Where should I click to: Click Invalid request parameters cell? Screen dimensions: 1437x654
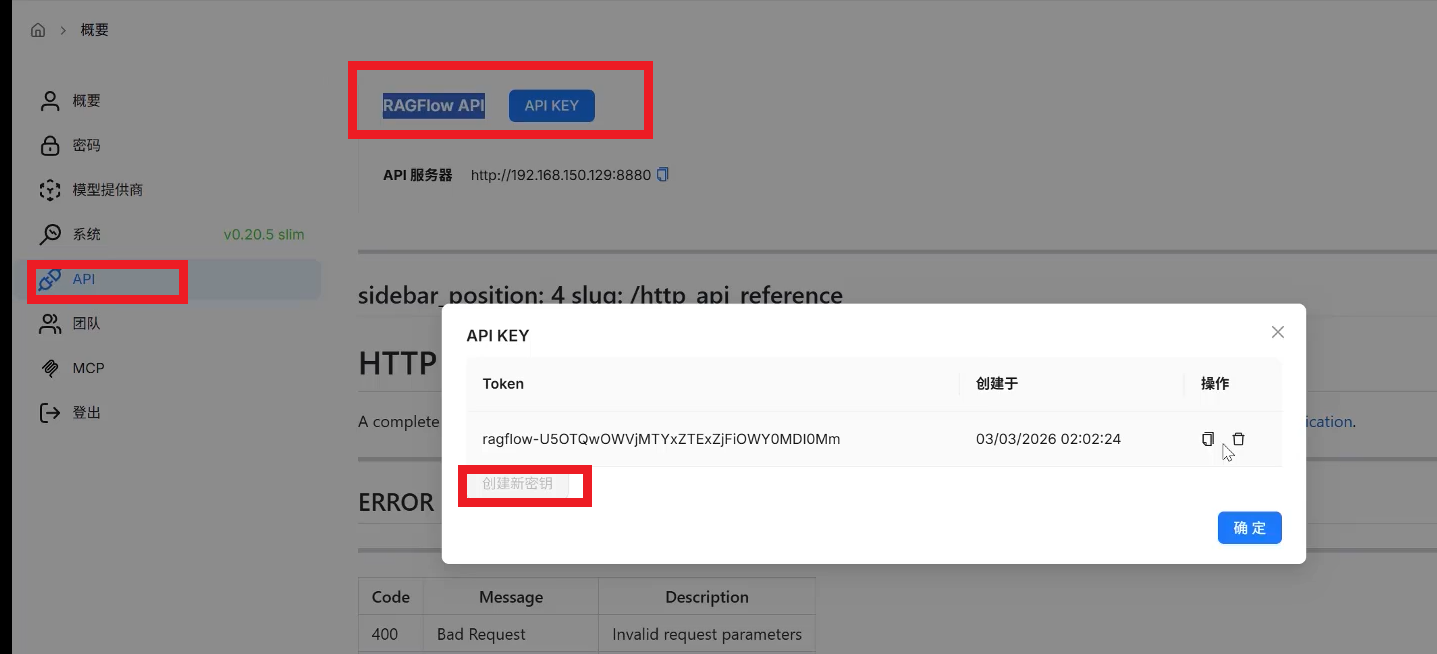pyautogui.click(x=707, y=634)
